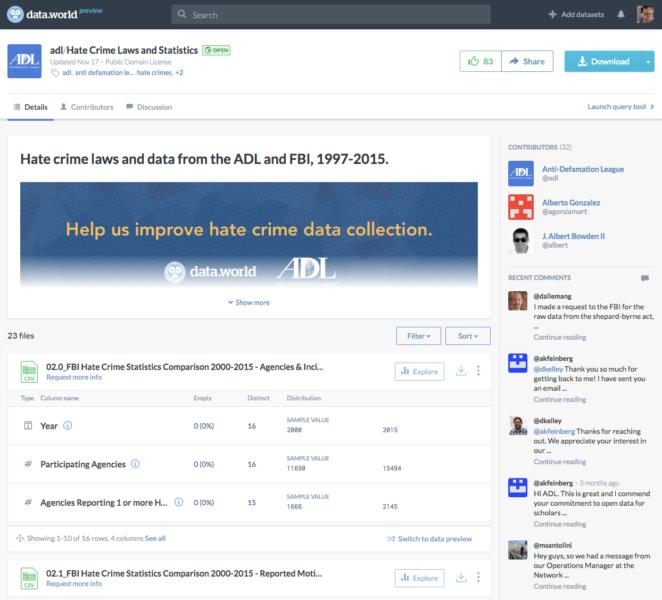This screenshot has height=600, width=662.
Task: Click Request more info under 02.1_FBI file
Action: click(x=74, y=584)
